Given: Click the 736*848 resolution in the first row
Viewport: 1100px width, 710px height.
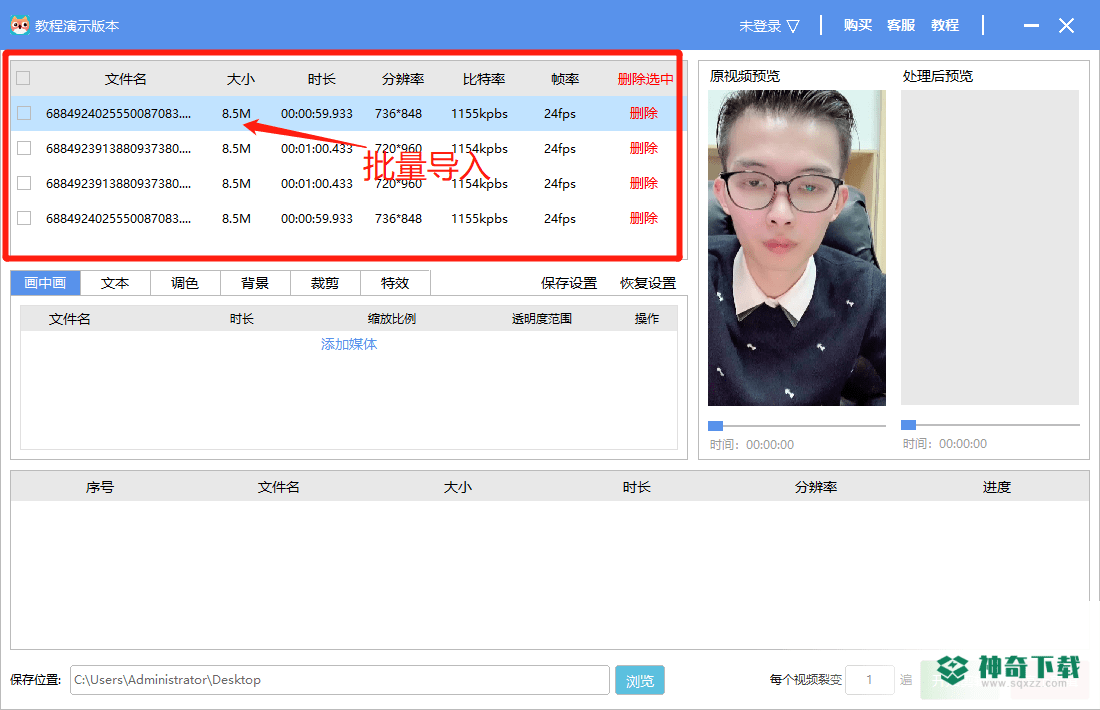Looking at the screenshot, I should click(x=398, y=113).
